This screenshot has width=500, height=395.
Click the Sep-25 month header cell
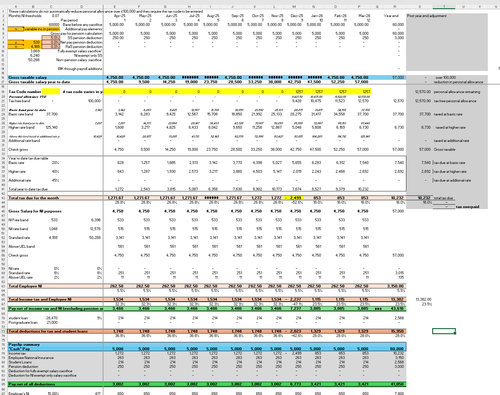[237, 16]
